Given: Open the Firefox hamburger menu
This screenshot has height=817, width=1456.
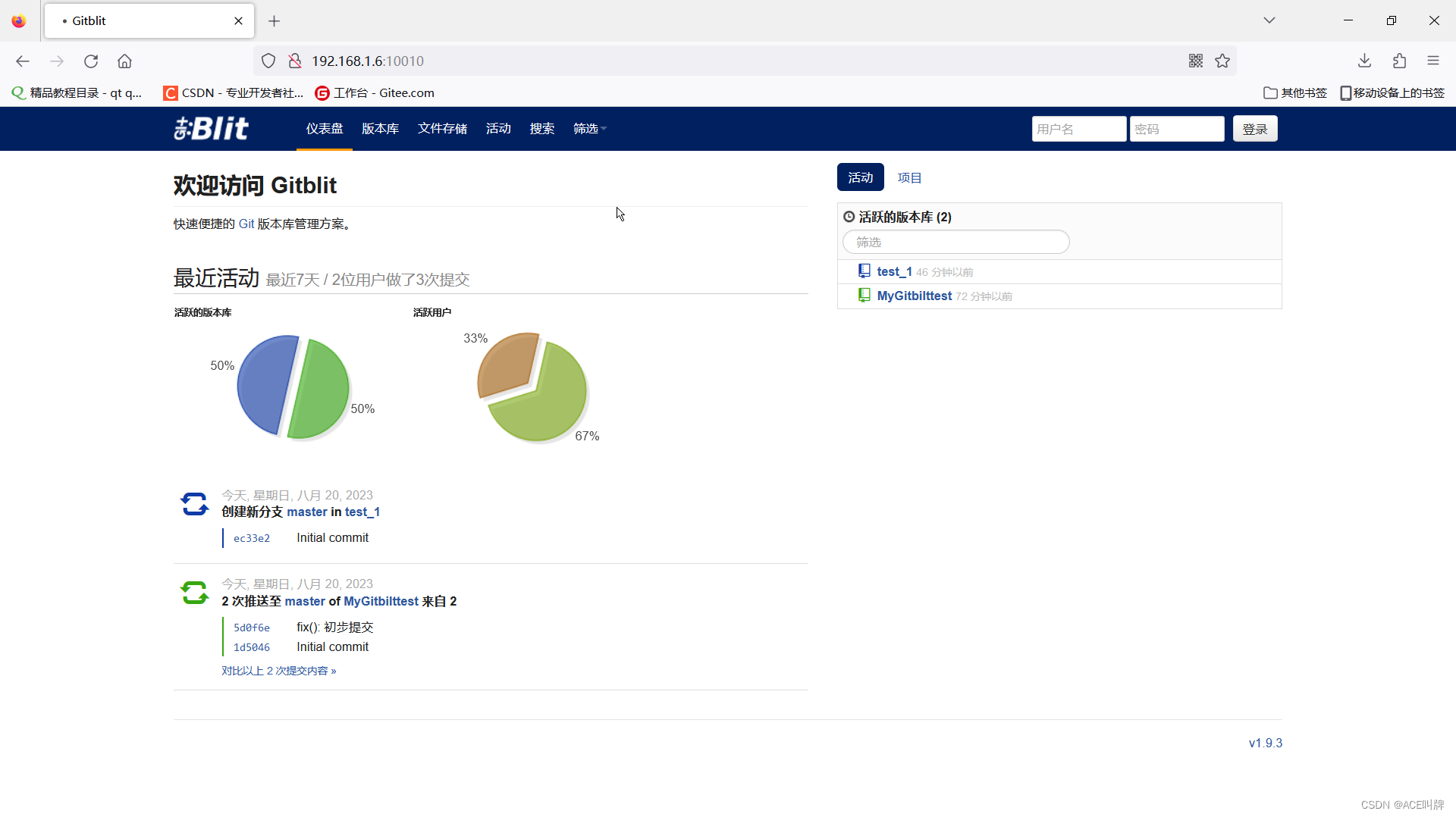Looking at the screenshot, I should 1433,61.
